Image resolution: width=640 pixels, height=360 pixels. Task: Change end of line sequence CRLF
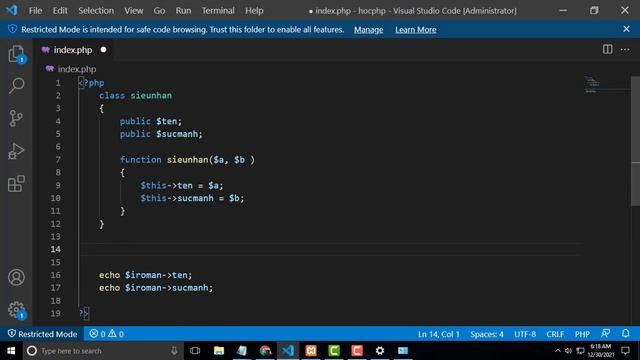(555, 334)
